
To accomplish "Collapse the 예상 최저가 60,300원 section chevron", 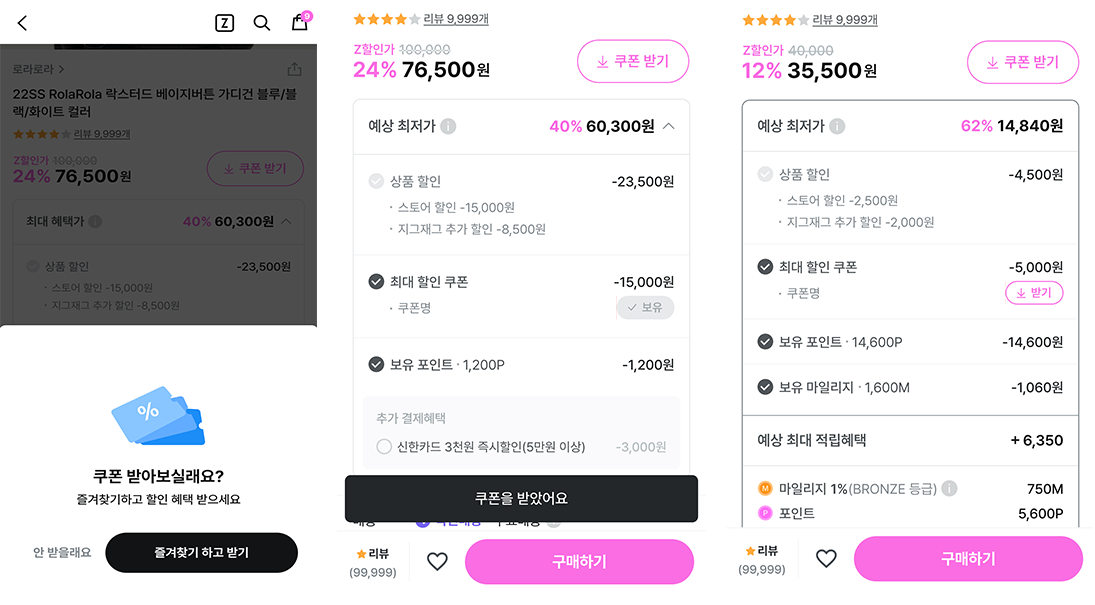I will (669, 126).
